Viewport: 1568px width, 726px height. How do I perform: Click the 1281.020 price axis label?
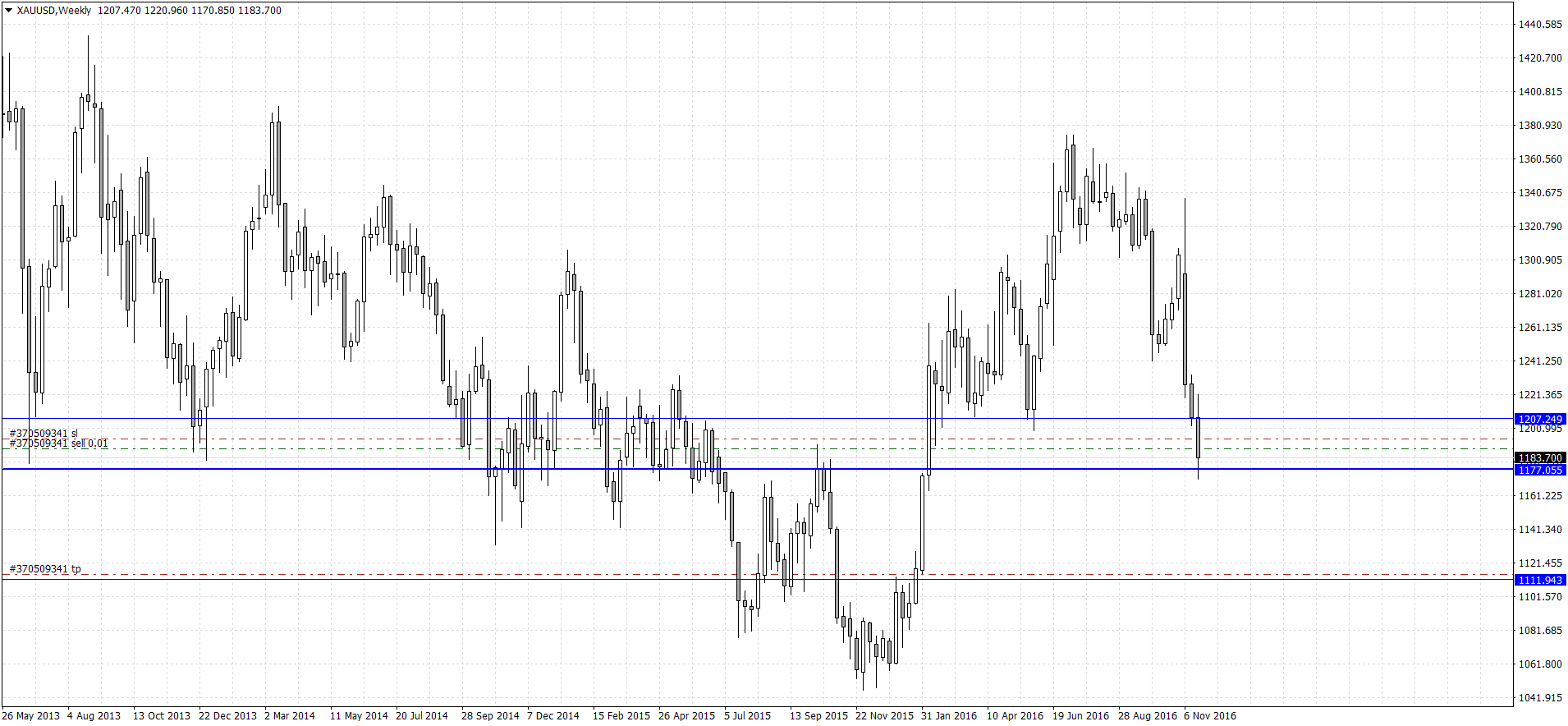click(1540, 294)
